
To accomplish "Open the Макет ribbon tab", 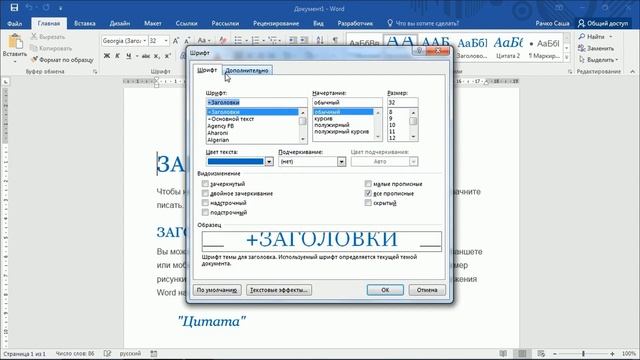I will [153, 23].
